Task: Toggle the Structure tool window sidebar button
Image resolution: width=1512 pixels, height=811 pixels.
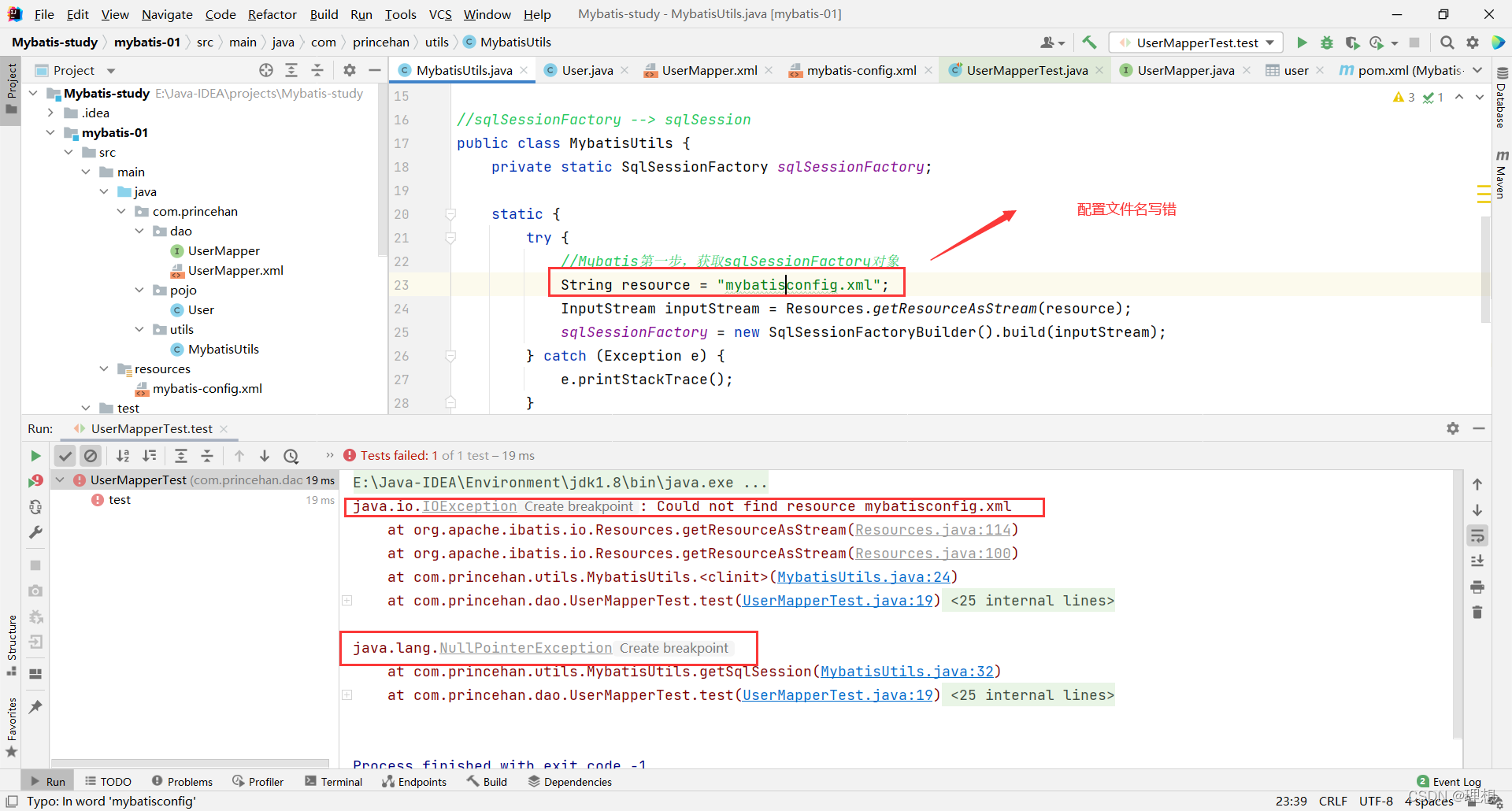Action: point(11,644)
